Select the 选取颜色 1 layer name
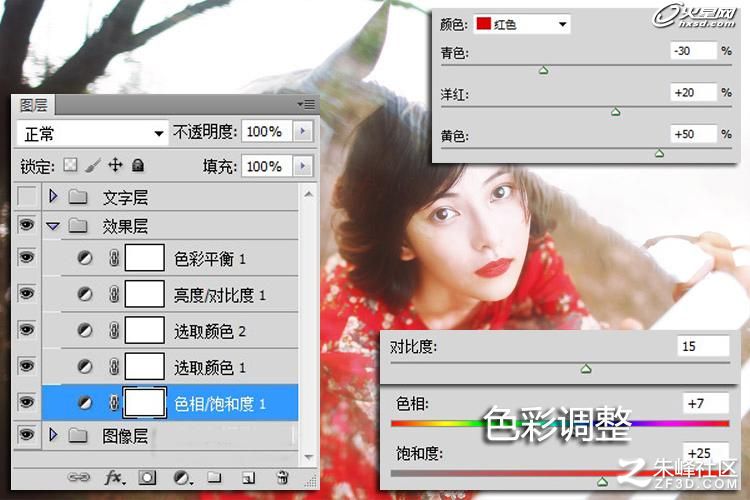Image resolution: width=750 pixels, height=500 pixels. click(x=210, y=367)
